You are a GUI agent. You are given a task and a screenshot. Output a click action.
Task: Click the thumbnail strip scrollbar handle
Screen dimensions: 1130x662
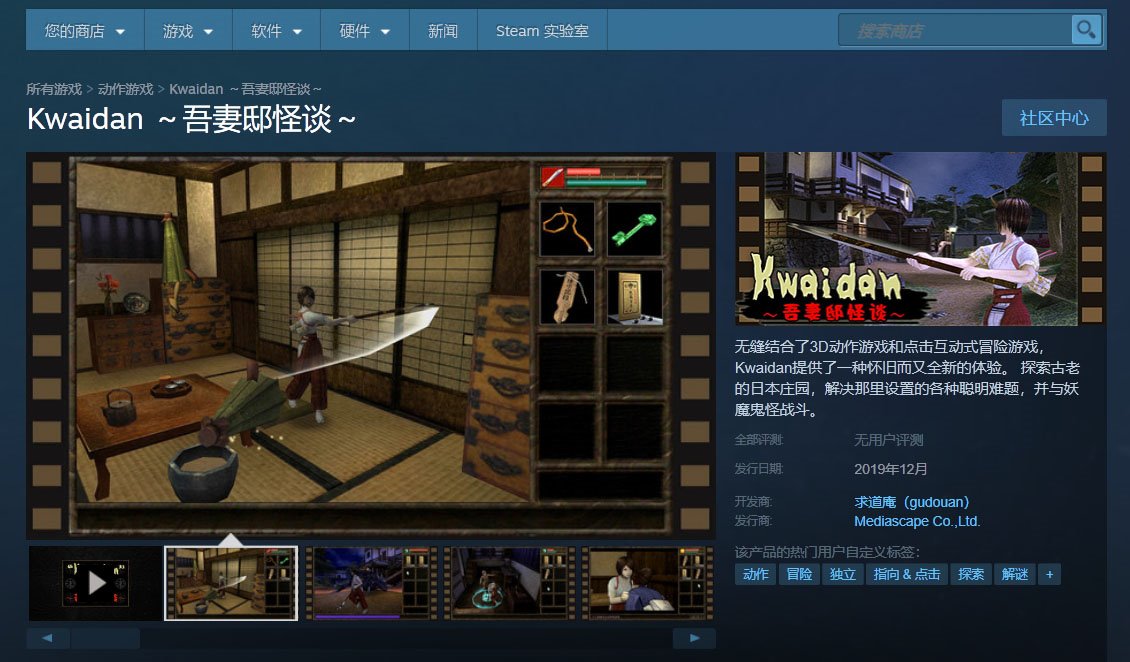pos(105,638)
